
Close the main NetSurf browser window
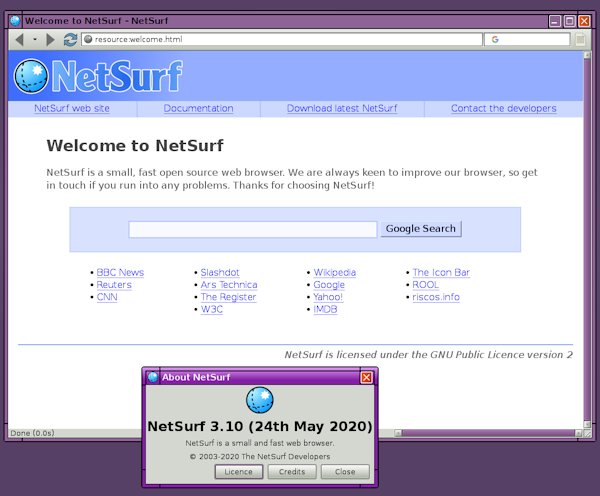click(584, 21)
